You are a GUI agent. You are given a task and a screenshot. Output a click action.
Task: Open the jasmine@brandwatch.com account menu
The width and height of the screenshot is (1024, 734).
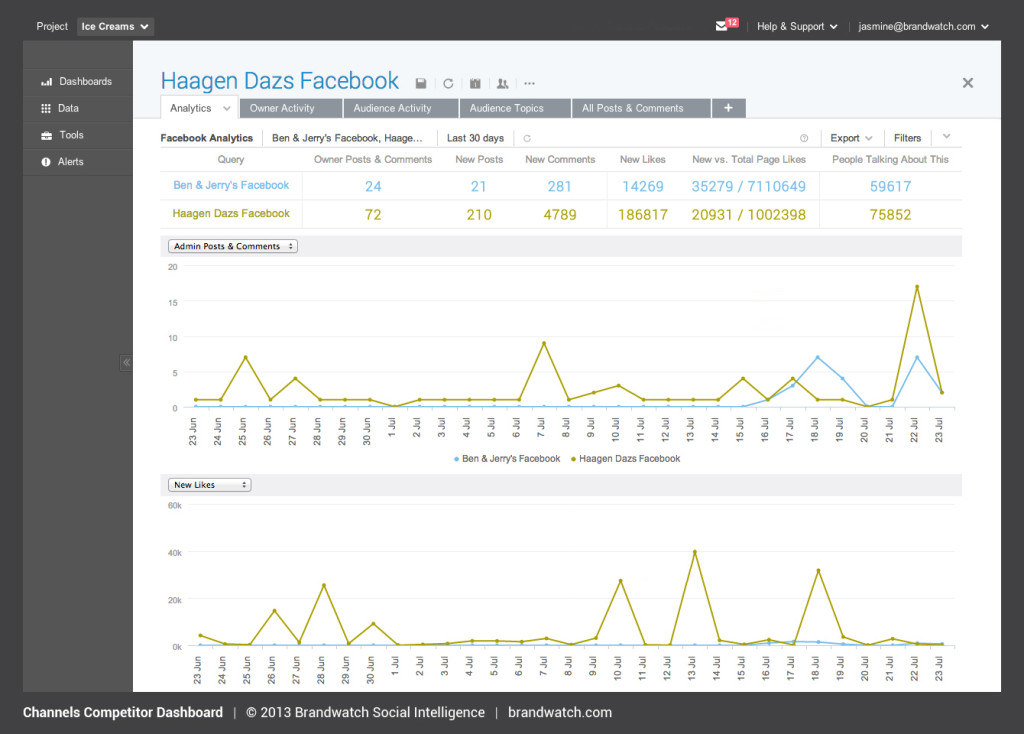tap(923, 26)
